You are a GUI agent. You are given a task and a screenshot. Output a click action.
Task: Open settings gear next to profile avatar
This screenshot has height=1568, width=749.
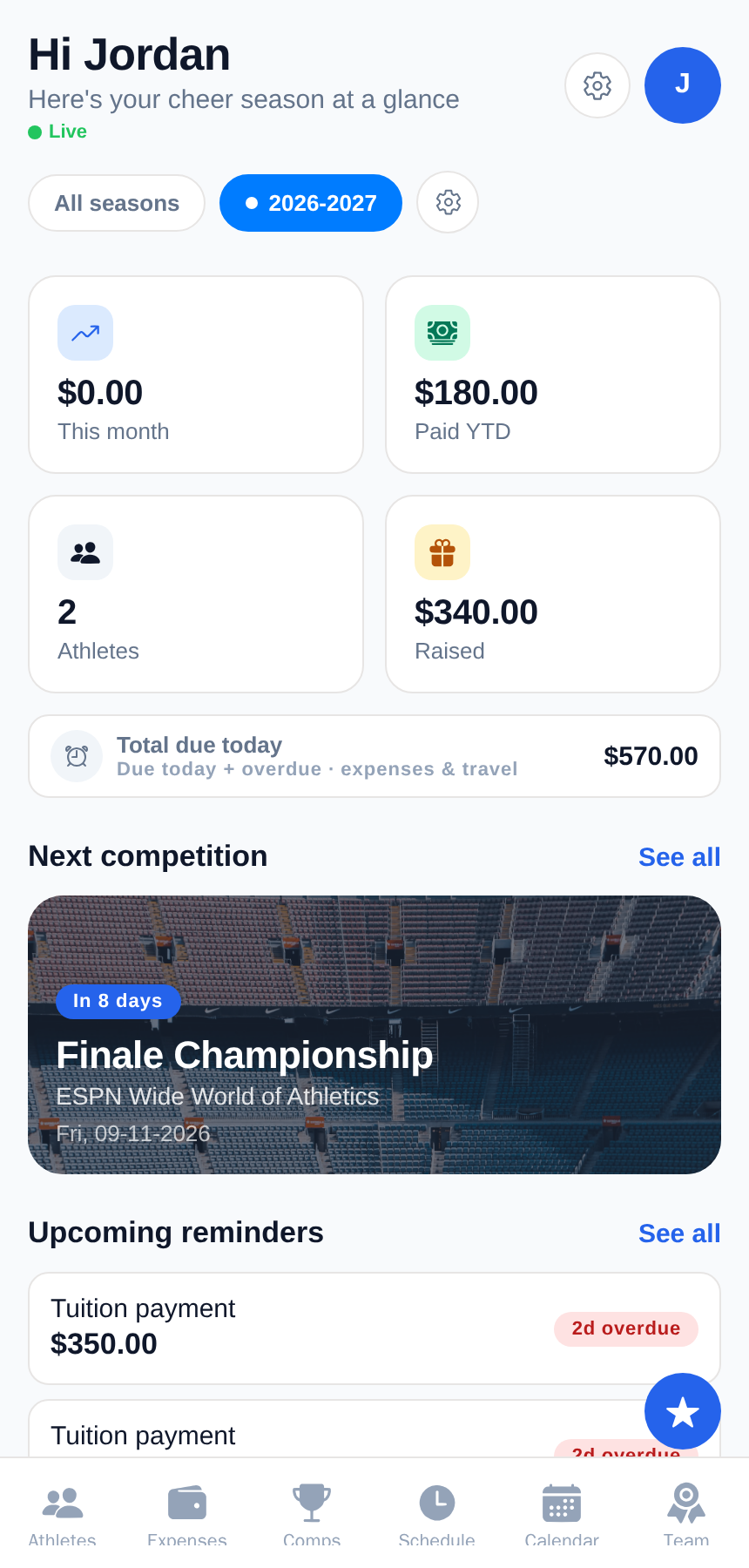pyautogui.click(x=597, y=85)
